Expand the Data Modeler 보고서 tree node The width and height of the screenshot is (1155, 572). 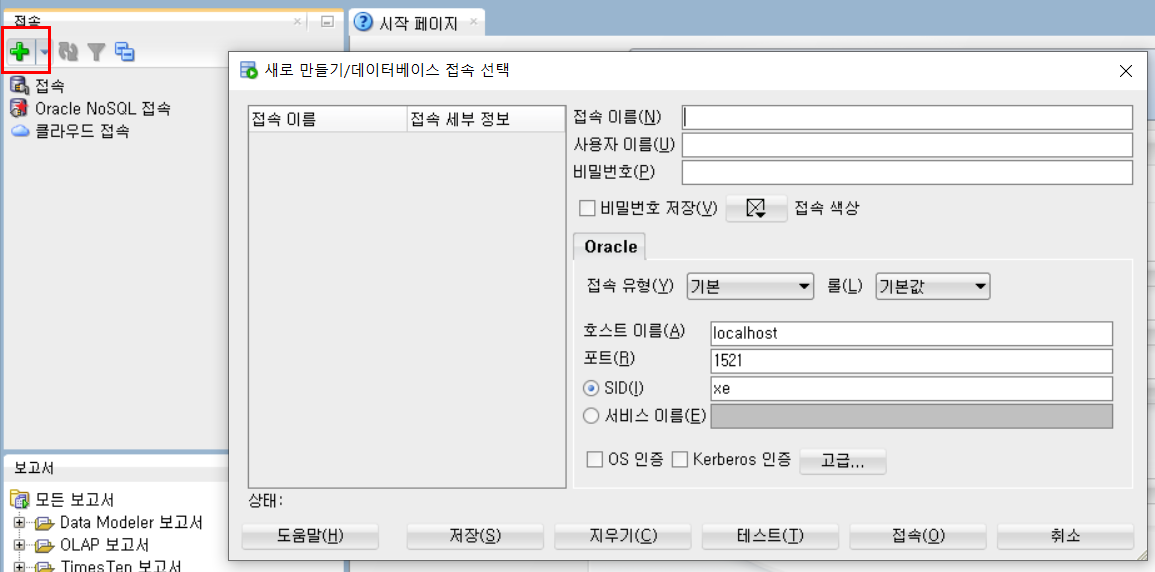pyautogui.click(x=19, y=523)
